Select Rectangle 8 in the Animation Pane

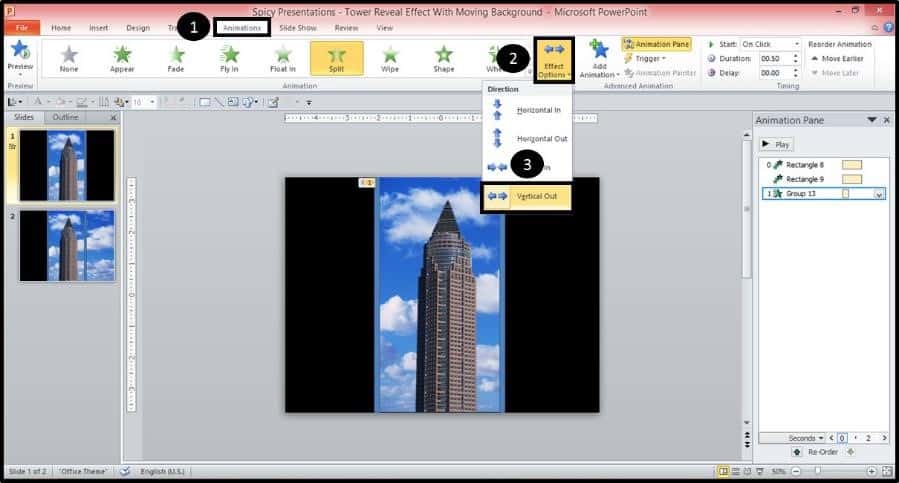click(823, 165)
